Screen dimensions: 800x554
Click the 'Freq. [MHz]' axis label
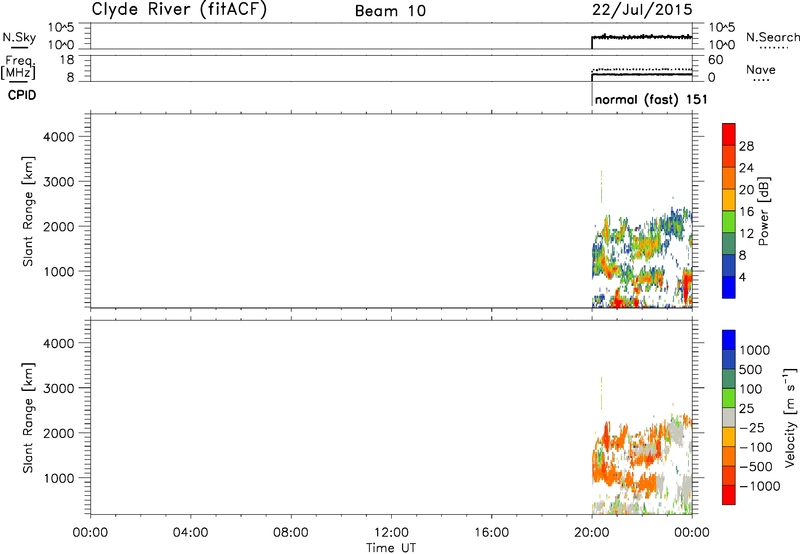coord(18,68)
